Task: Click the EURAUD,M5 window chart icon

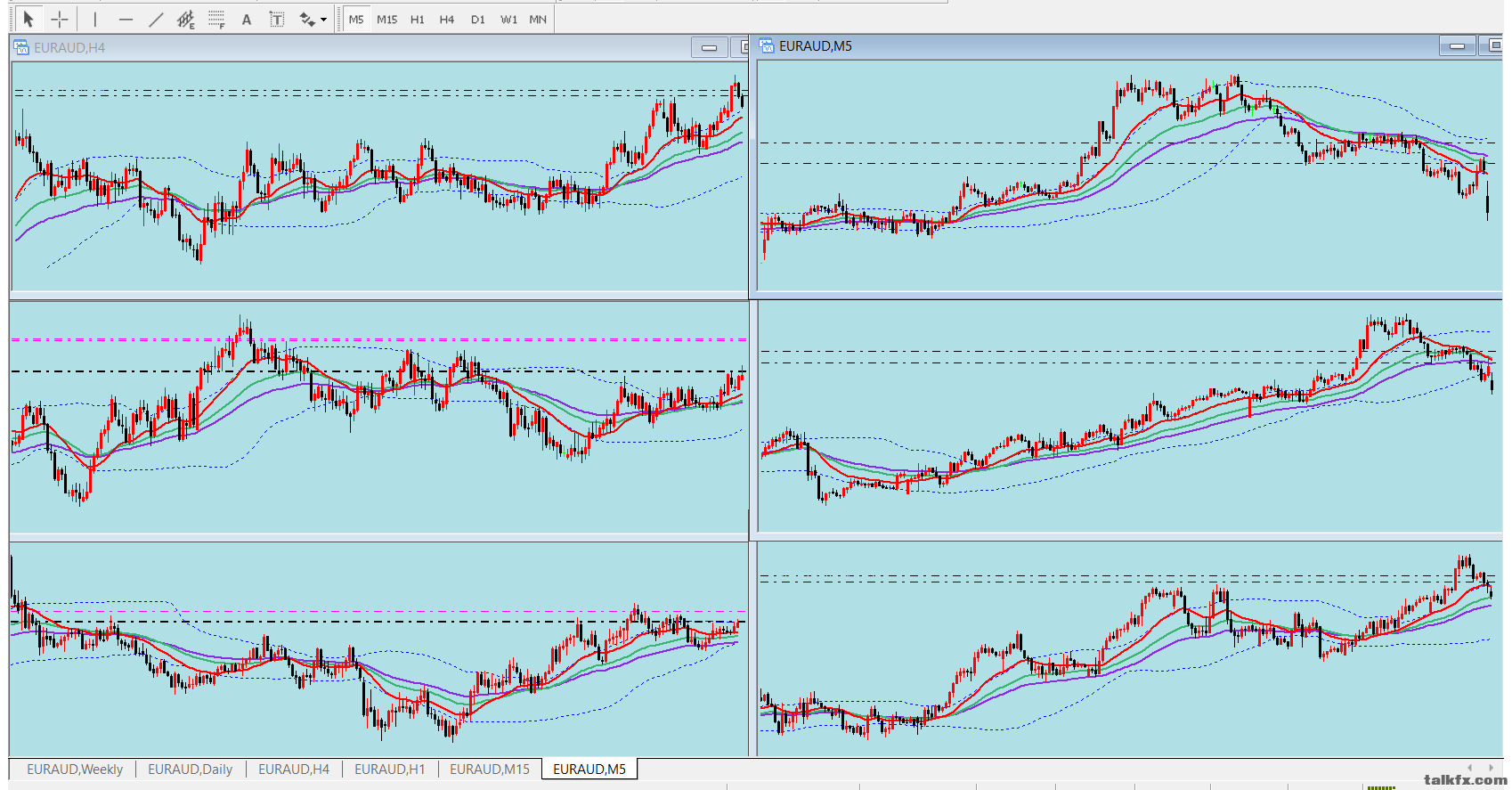Action: (767, 45)
